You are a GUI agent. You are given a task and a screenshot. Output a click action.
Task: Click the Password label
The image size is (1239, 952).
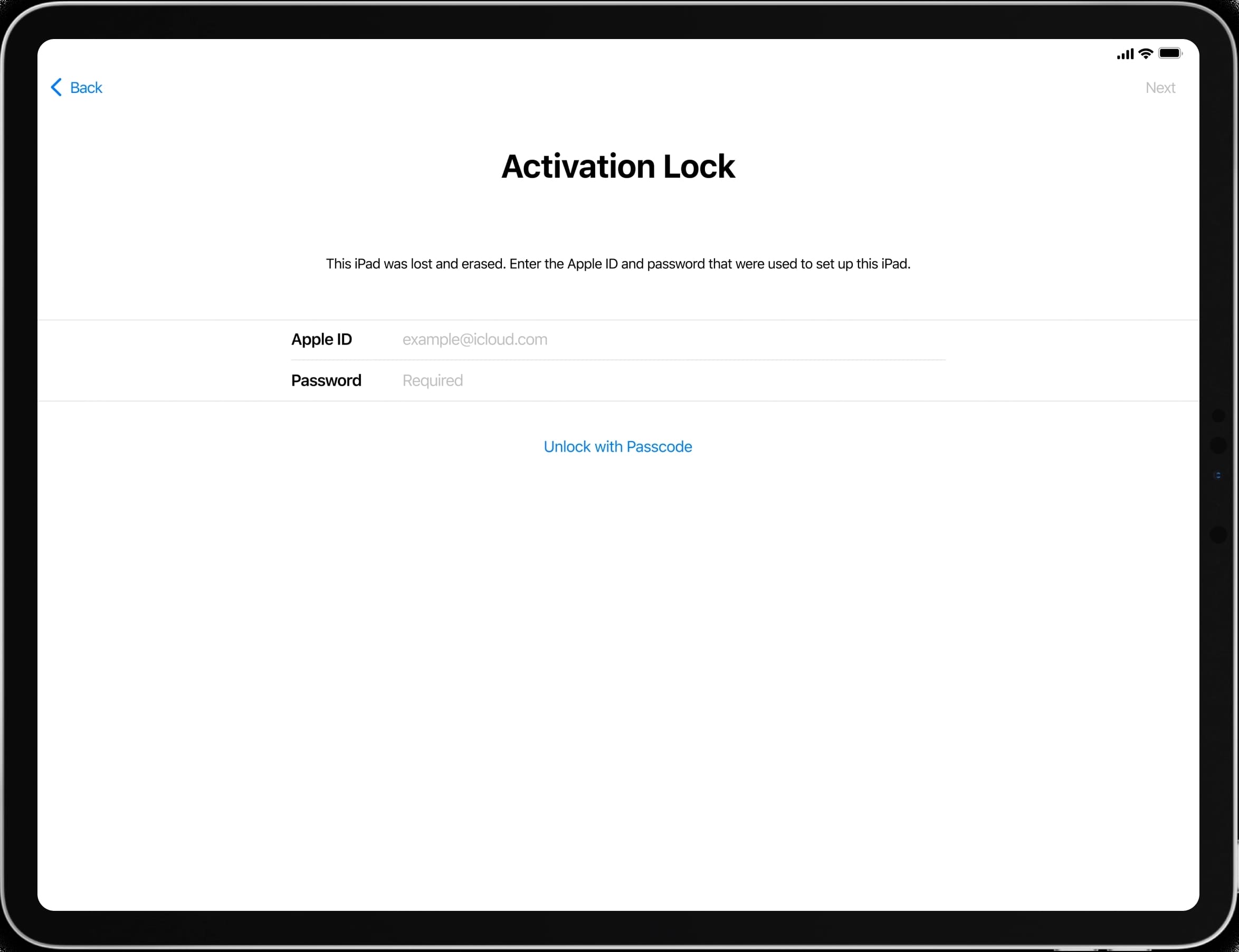[x=326, y=380]
